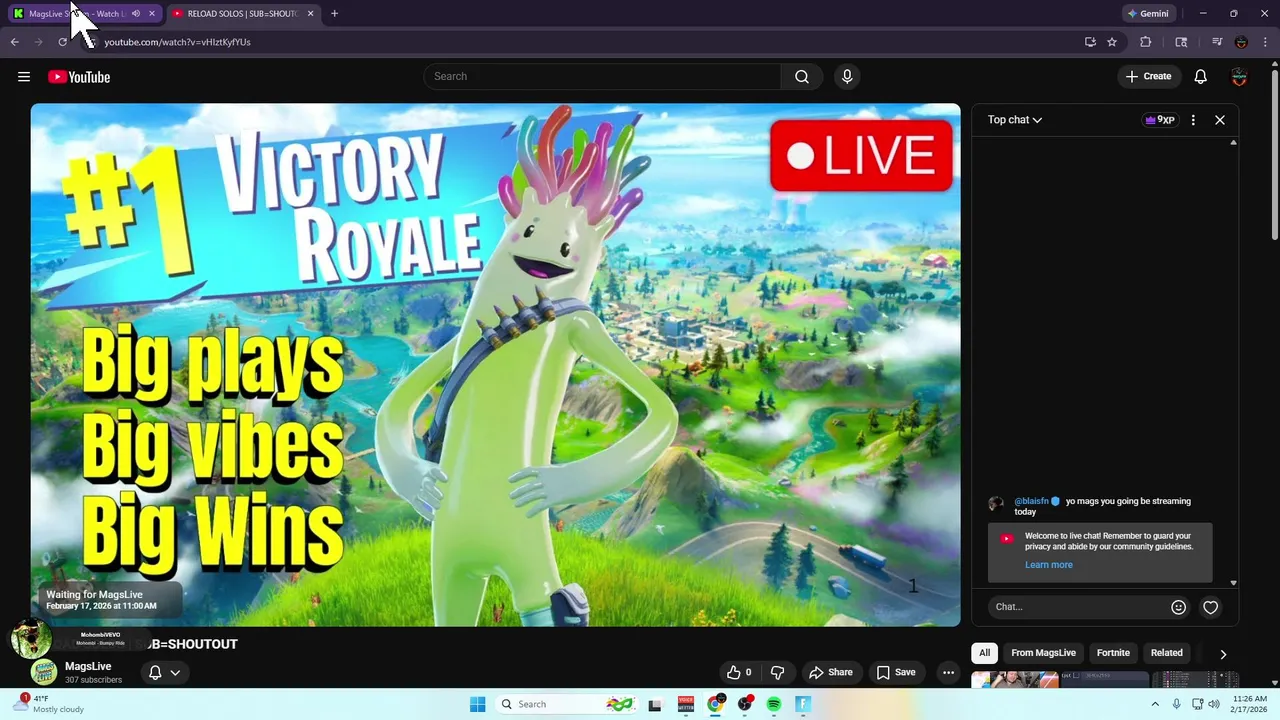Start voice search with the microphone icon

point(847,77)
